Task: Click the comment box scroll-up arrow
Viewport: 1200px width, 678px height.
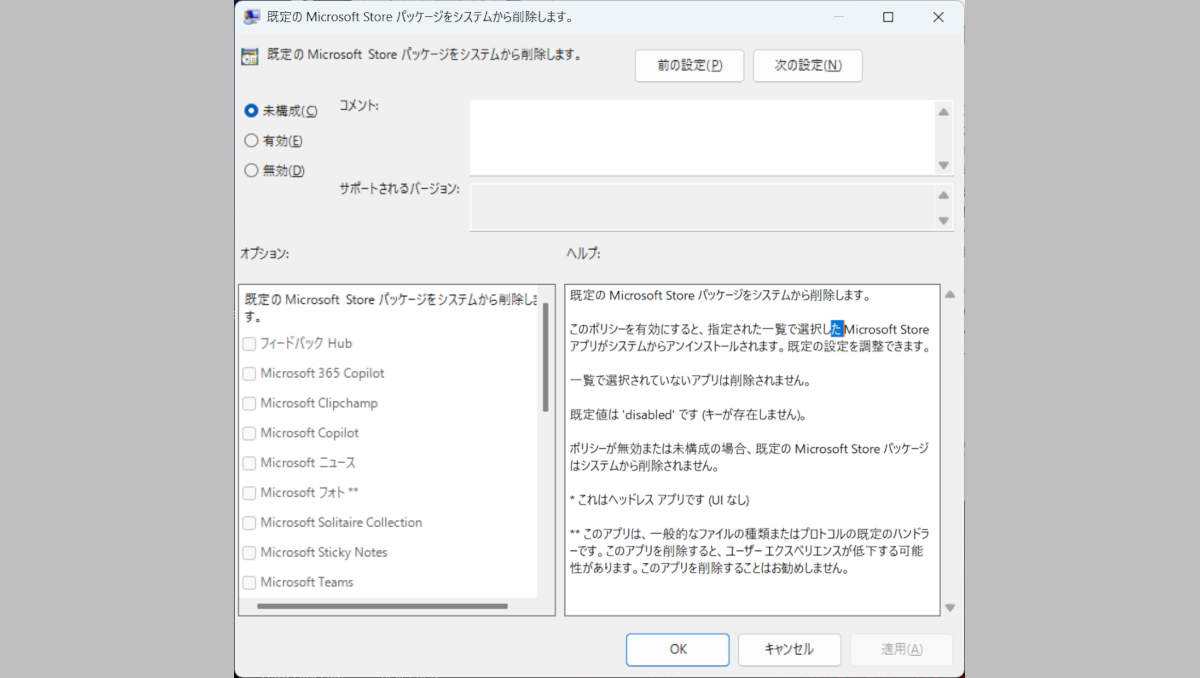Action: (x=943, y=112)
